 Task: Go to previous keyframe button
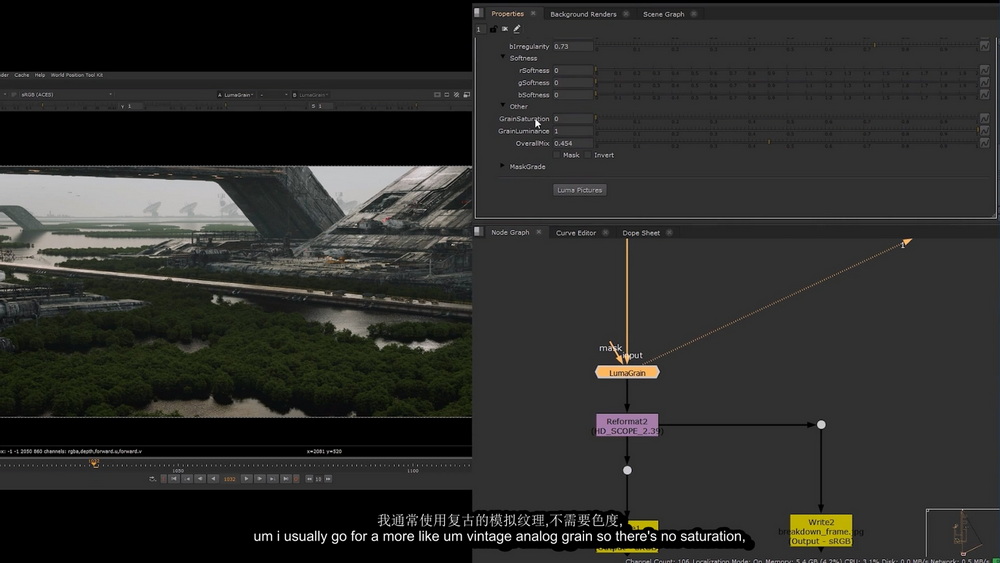point(187,479)
